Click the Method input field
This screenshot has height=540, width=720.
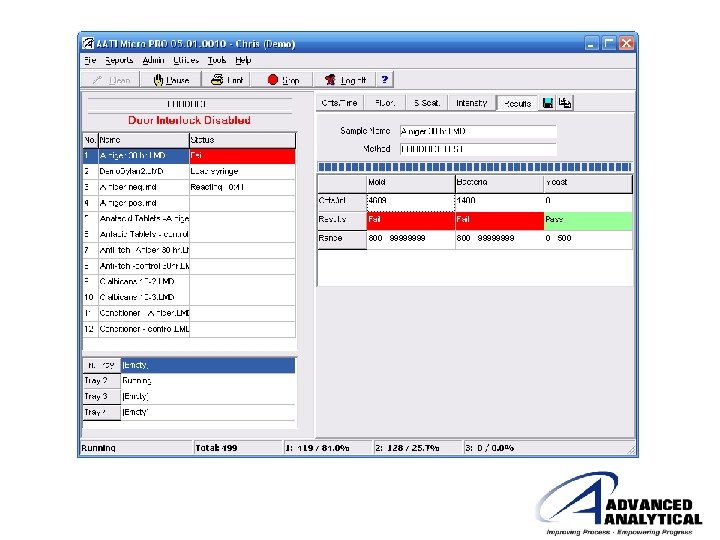tap(478, 149)
